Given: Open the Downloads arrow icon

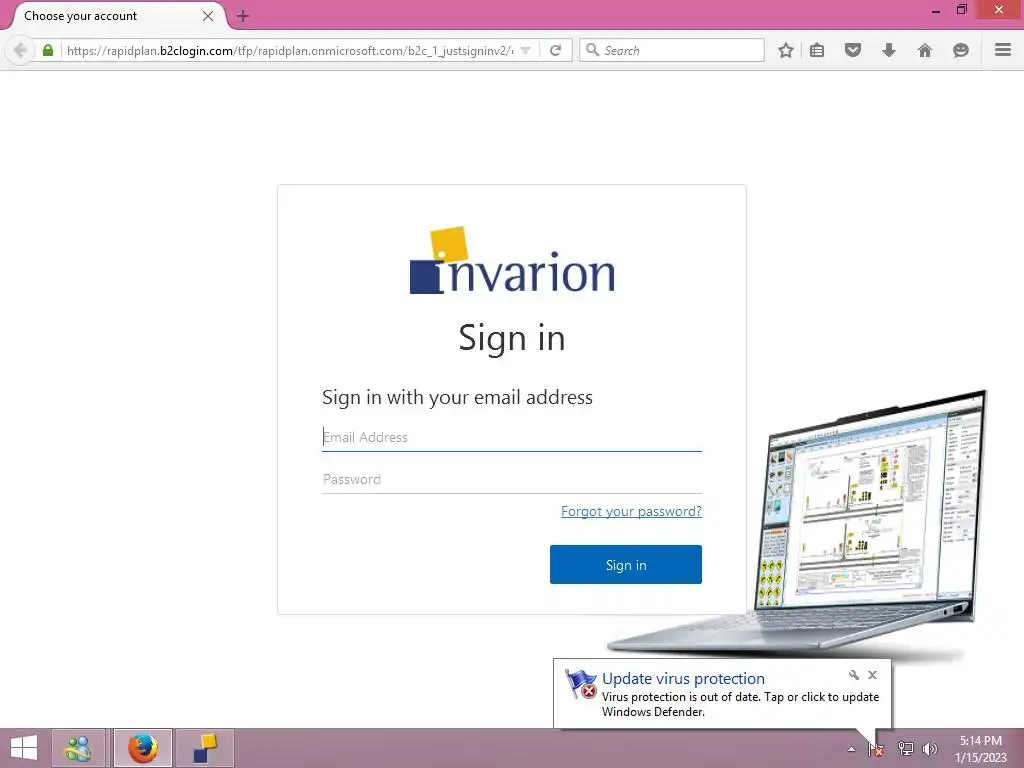Looking at the screenshot, I should [x=889, y=50].
